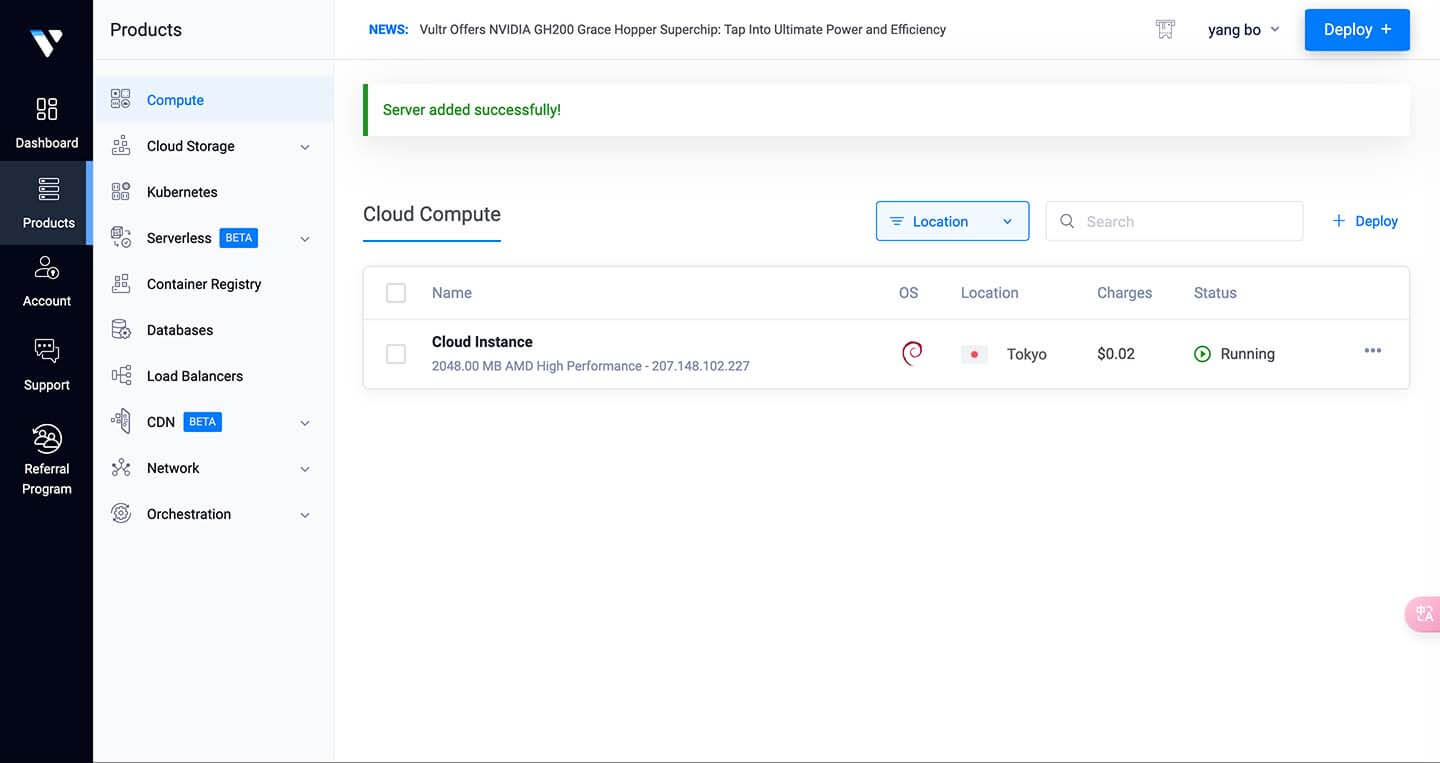Click the Location column header
This screenshot has height=763, width=1440.
coord(989,293)
